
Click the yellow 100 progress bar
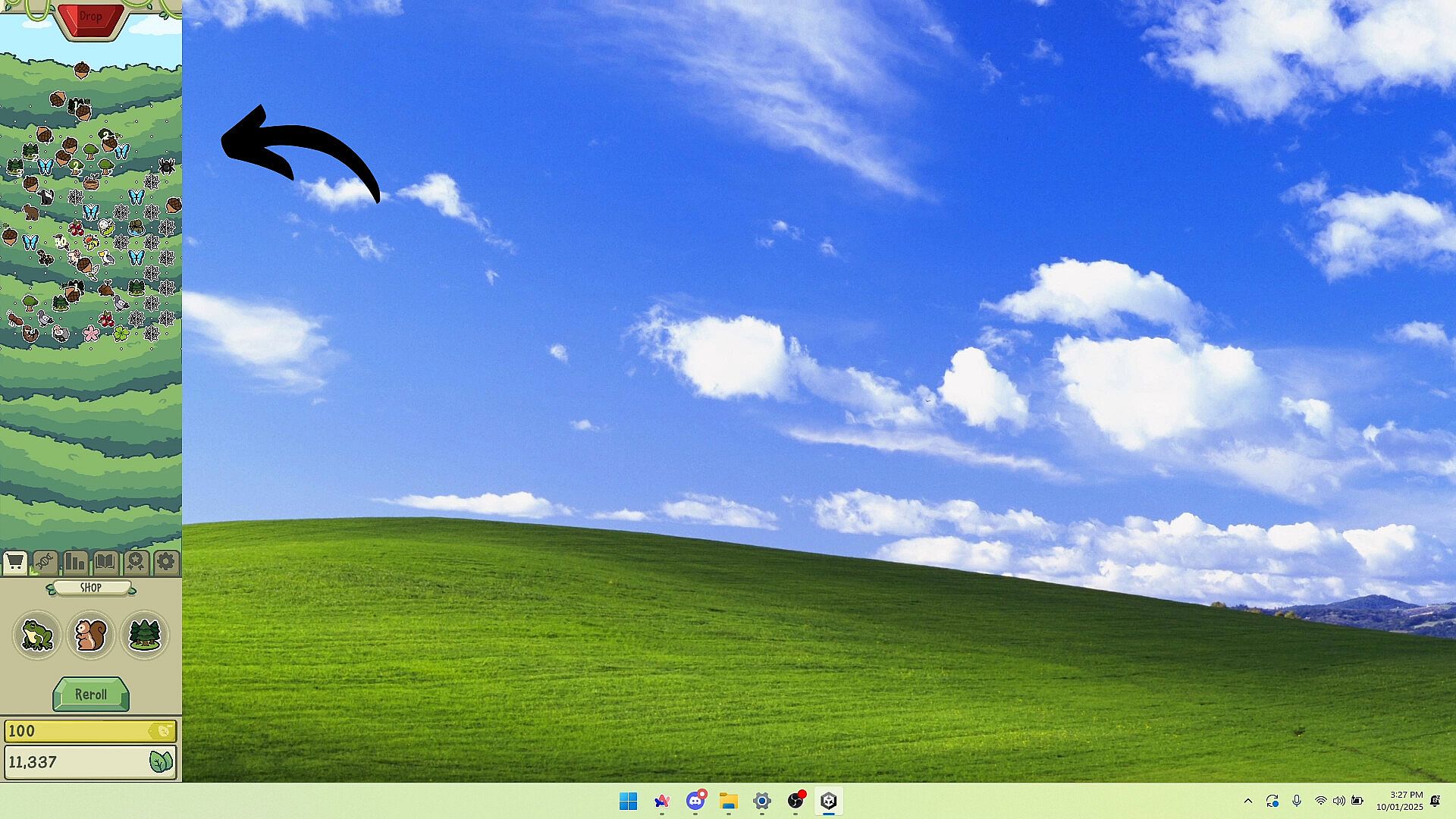pyautogui.click(x=90, y=731)
